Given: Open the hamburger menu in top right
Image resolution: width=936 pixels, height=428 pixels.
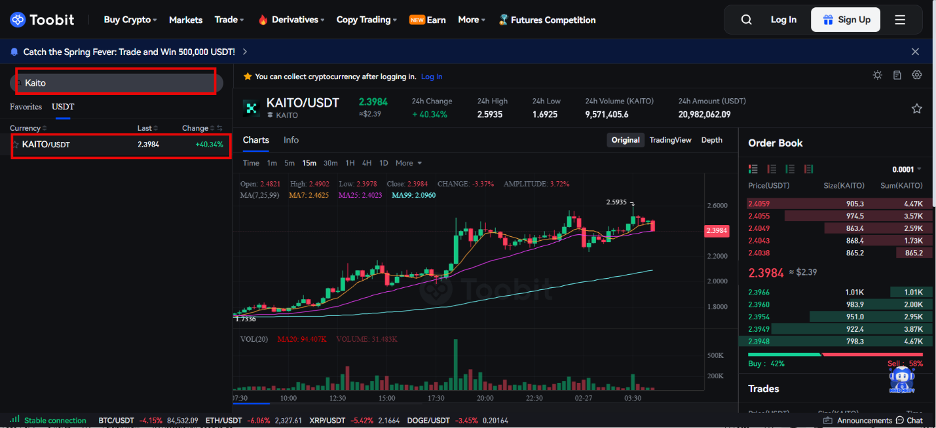Looking at the screenshot, I should 900,20.
